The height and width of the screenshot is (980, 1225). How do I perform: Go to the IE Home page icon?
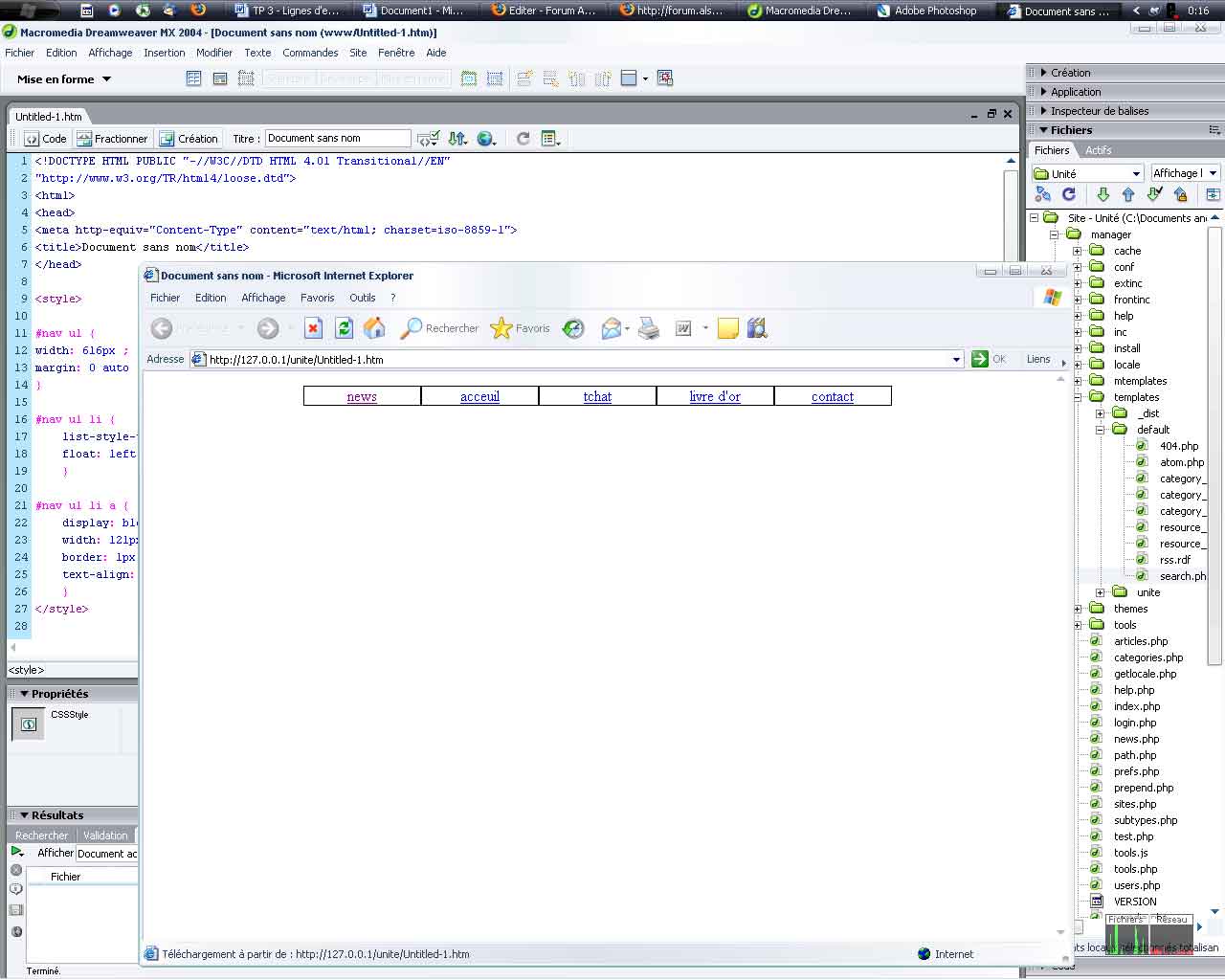pyautogui.click(x=374, y=328)
